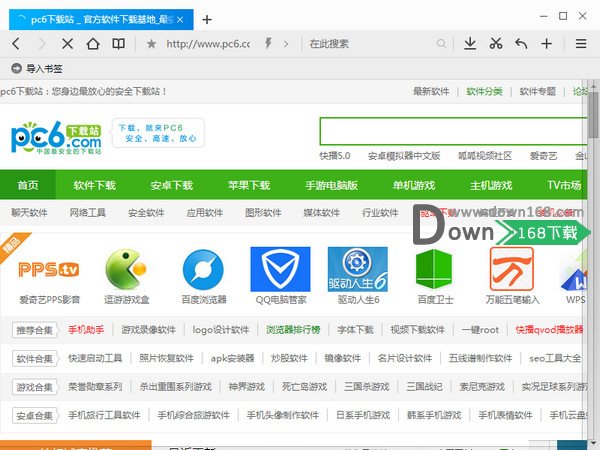The width and height of the screenshot is (600, 450).
Task: Open the green 浏览器排行榜 link
Action: (293, 330)
